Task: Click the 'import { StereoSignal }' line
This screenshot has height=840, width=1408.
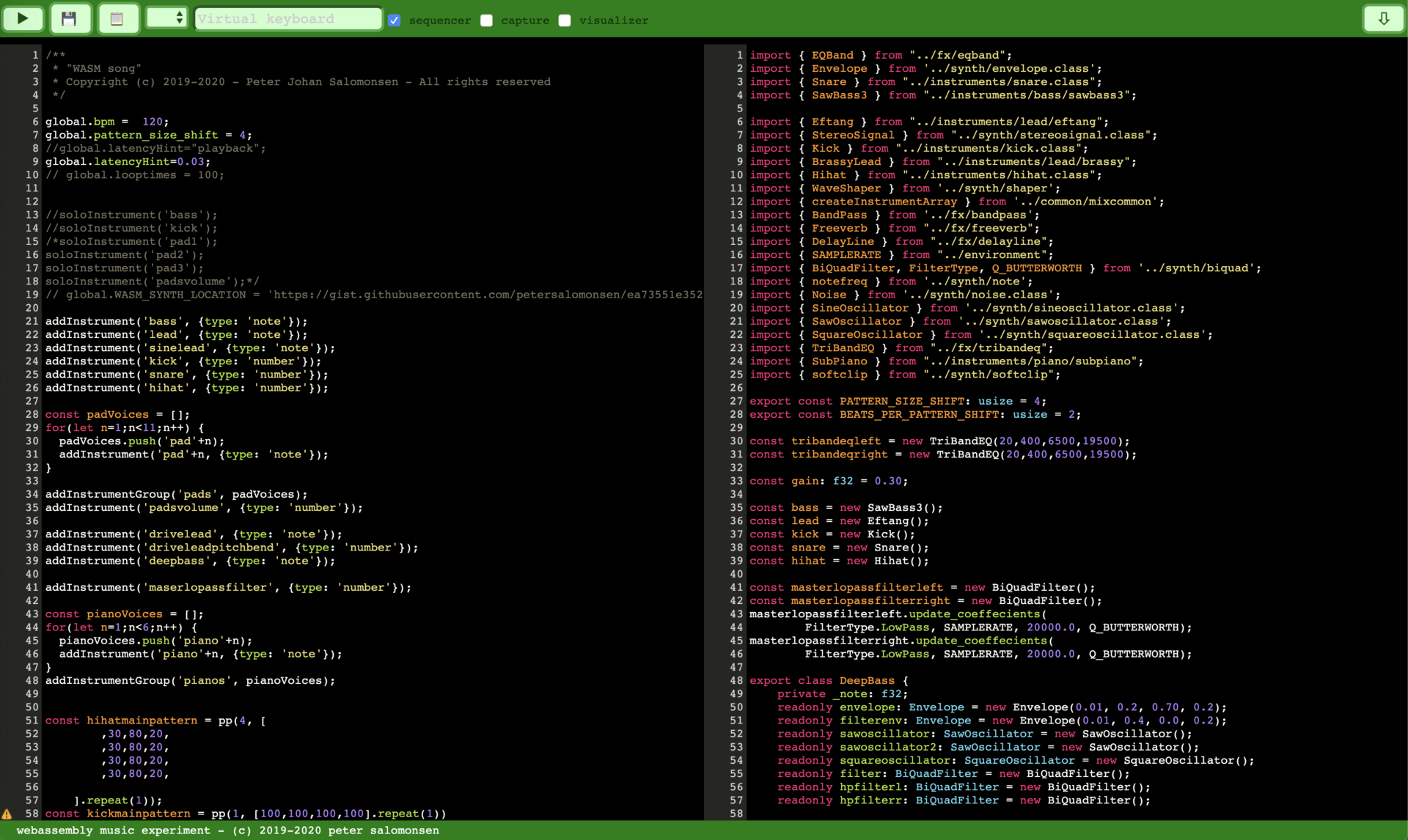Action: [x=953, y=135]
